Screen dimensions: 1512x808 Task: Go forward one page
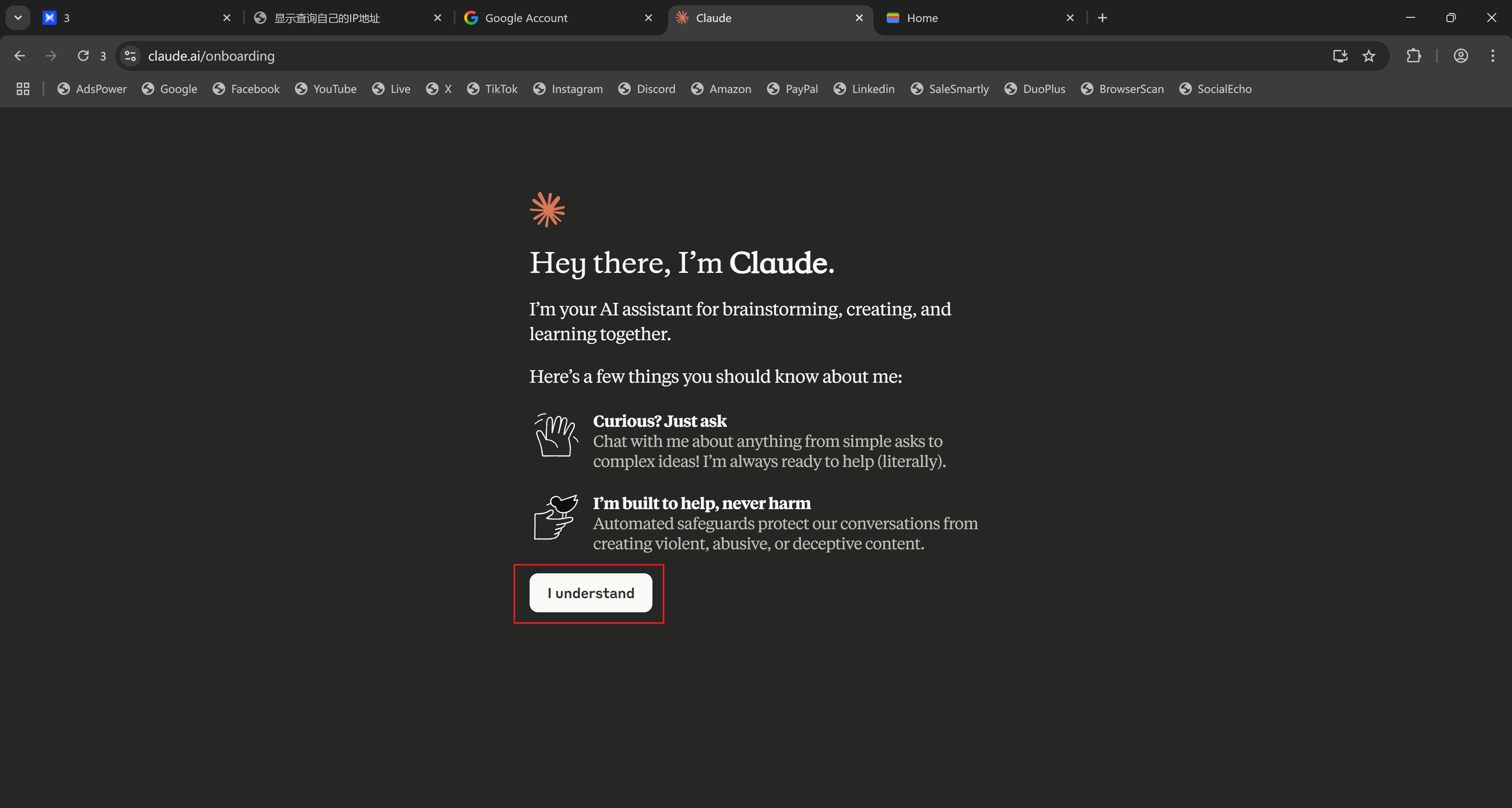click(x=51, y=56)
